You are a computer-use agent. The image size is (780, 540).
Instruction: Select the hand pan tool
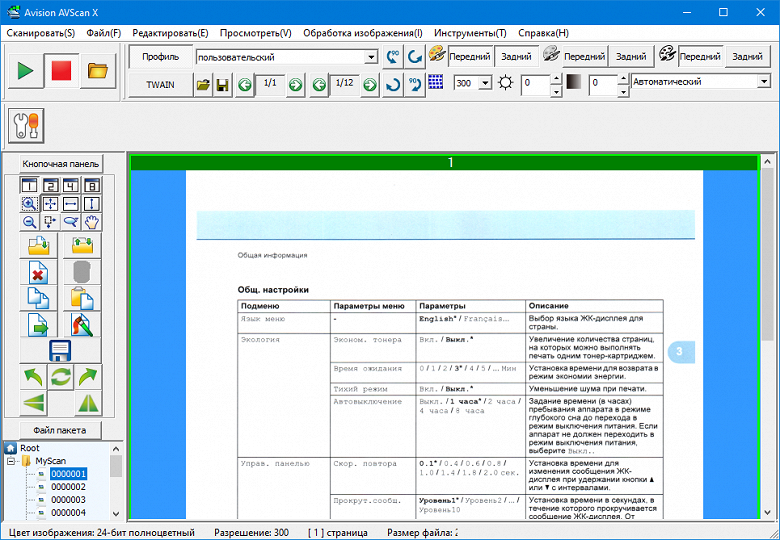91,221
